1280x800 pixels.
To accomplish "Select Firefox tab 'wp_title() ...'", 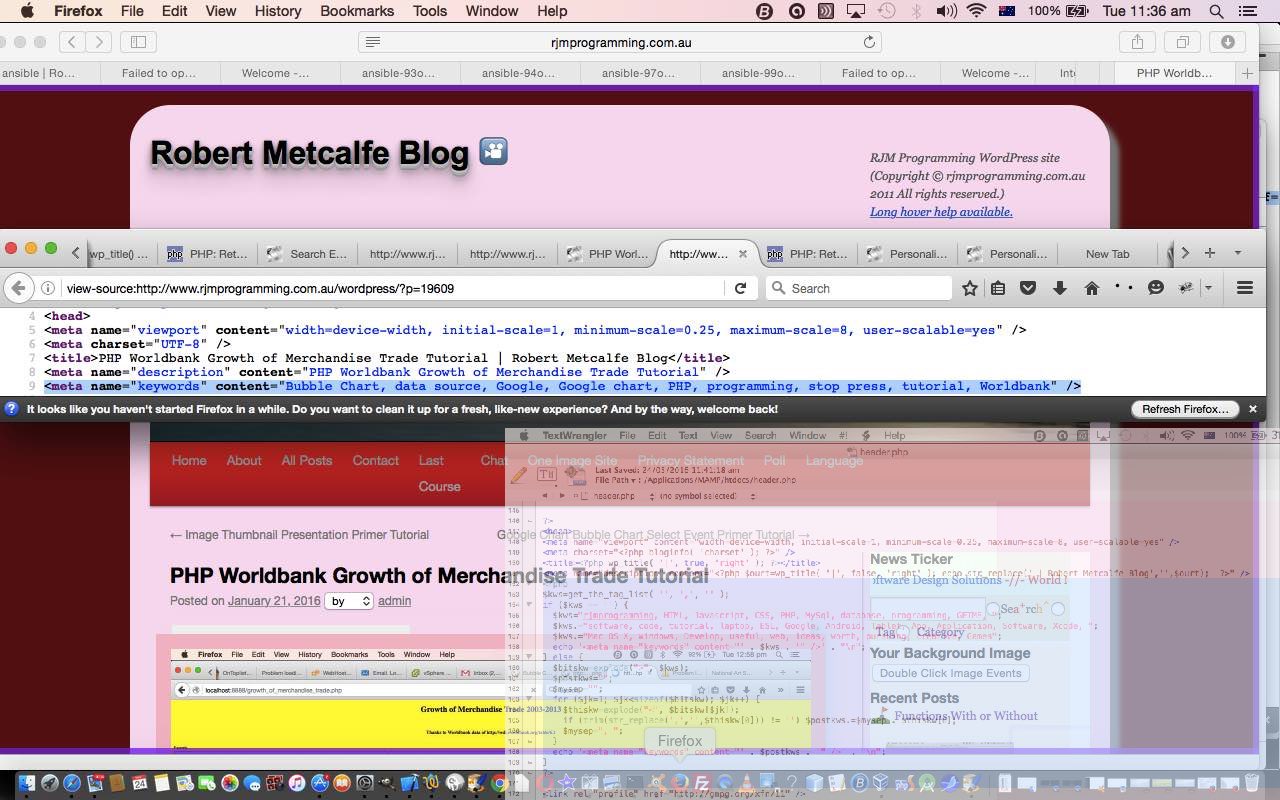I will (118, 254).
